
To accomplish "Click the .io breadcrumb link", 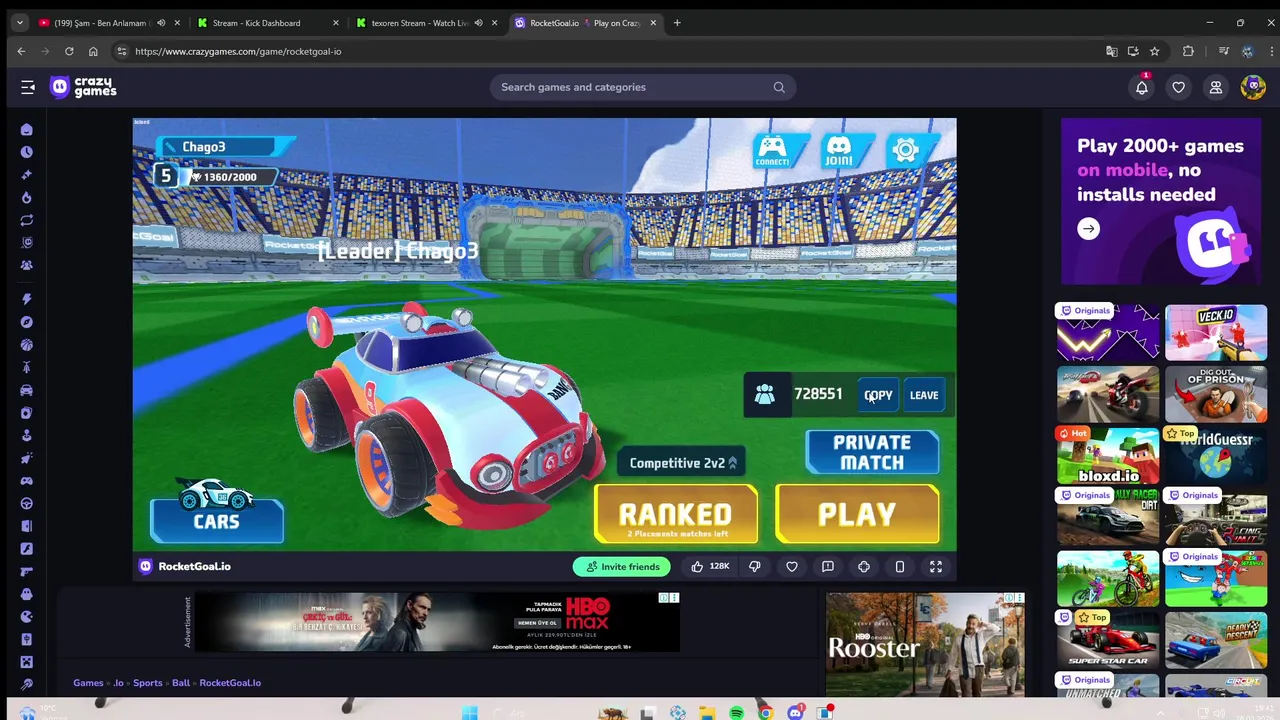I will 118,683.
